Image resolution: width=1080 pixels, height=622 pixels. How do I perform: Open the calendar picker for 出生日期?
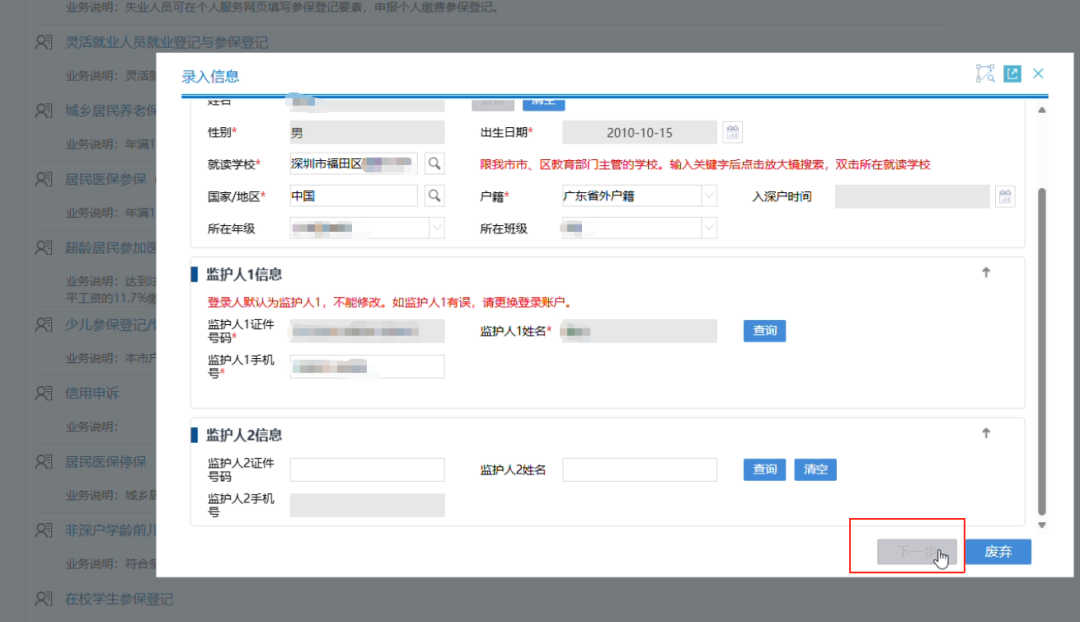733,132
